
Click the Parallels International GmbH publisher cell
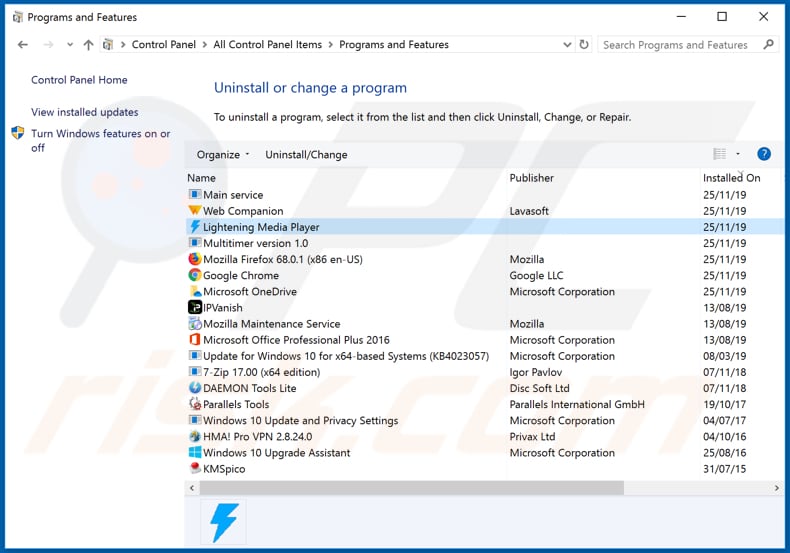[x=577, y=404]
